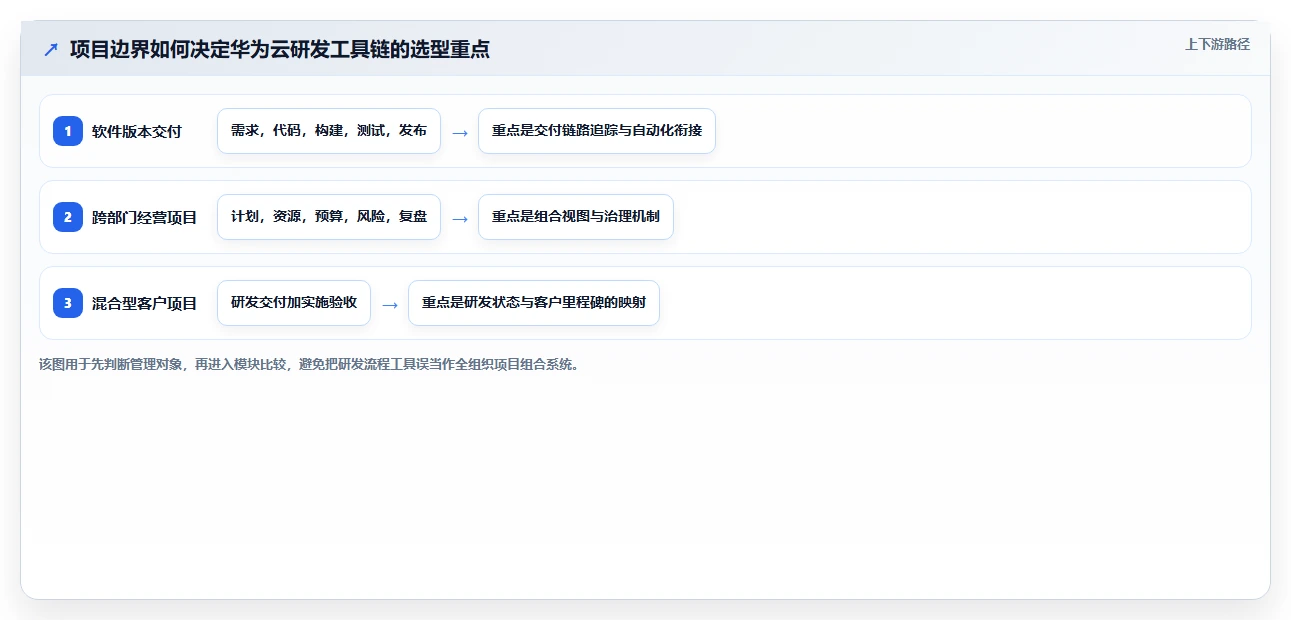Click the arrow in the 跨部门经营项目 row
The image size is (1291, 620).
click(460, 218)
